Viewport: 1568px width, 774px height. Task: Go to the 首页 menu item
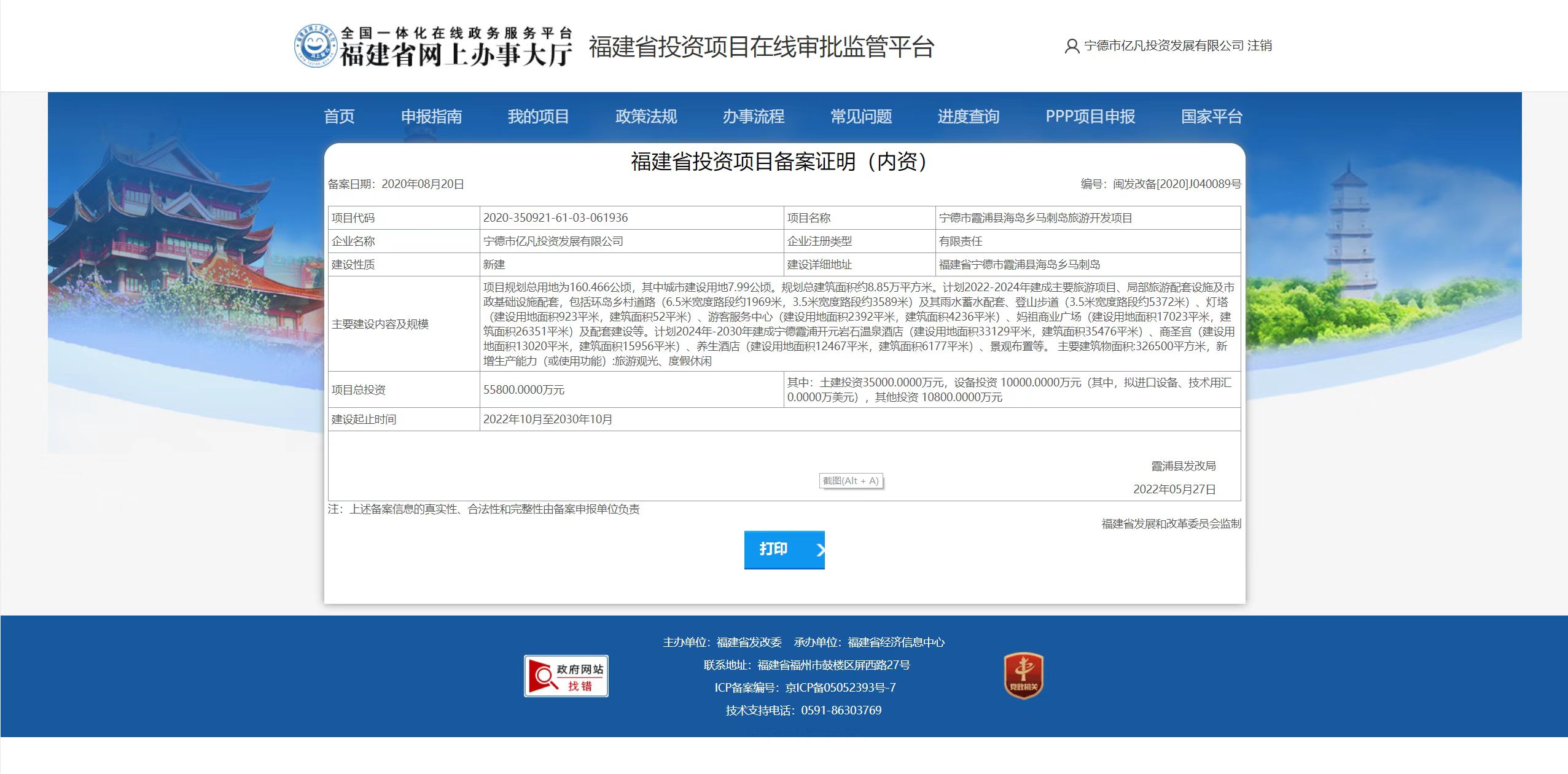(339, 117)
